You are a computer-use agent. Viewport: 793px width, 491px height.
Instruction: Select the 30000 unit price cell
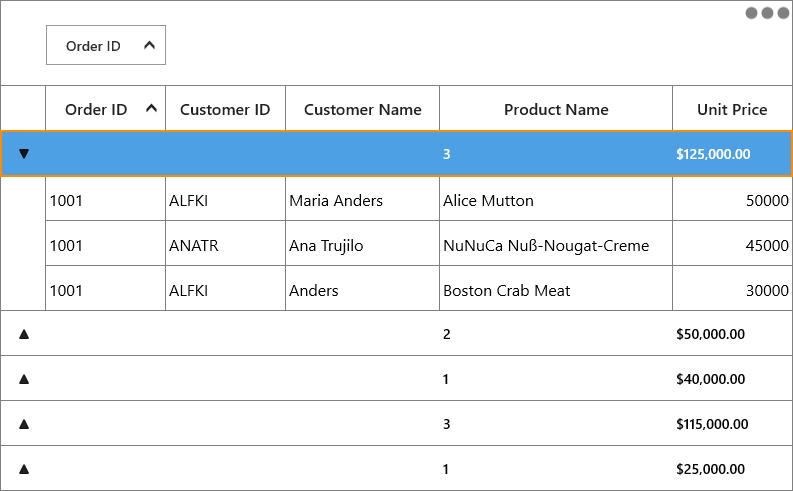[732, 288]
